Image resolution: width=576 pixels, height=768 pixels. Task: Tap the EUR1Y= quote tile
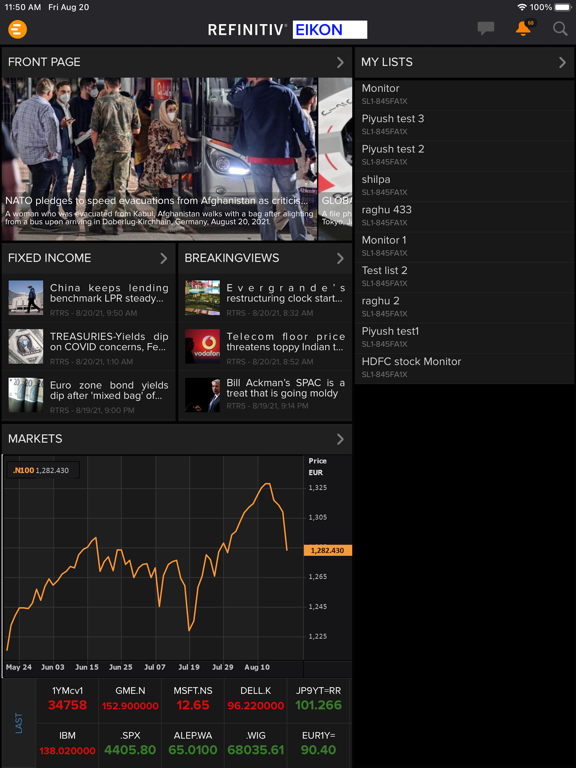(319, 745)
